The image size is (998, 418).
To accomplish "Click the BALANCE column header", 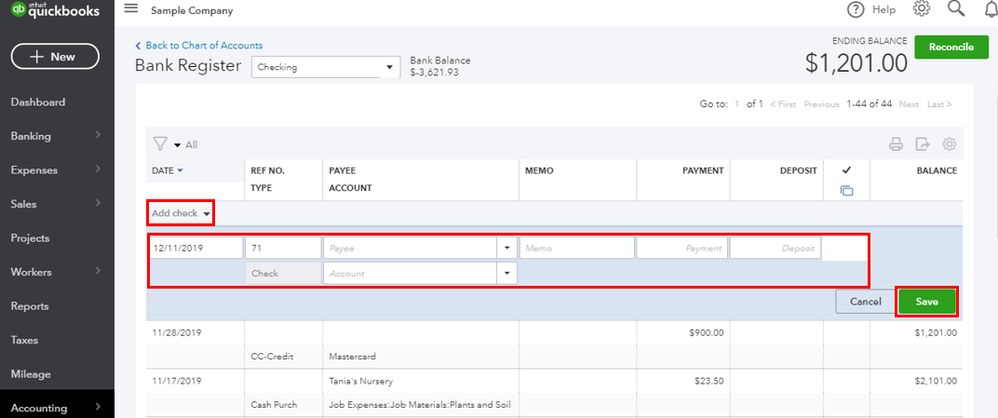I will pyautogui.click(x=936, y=171).
